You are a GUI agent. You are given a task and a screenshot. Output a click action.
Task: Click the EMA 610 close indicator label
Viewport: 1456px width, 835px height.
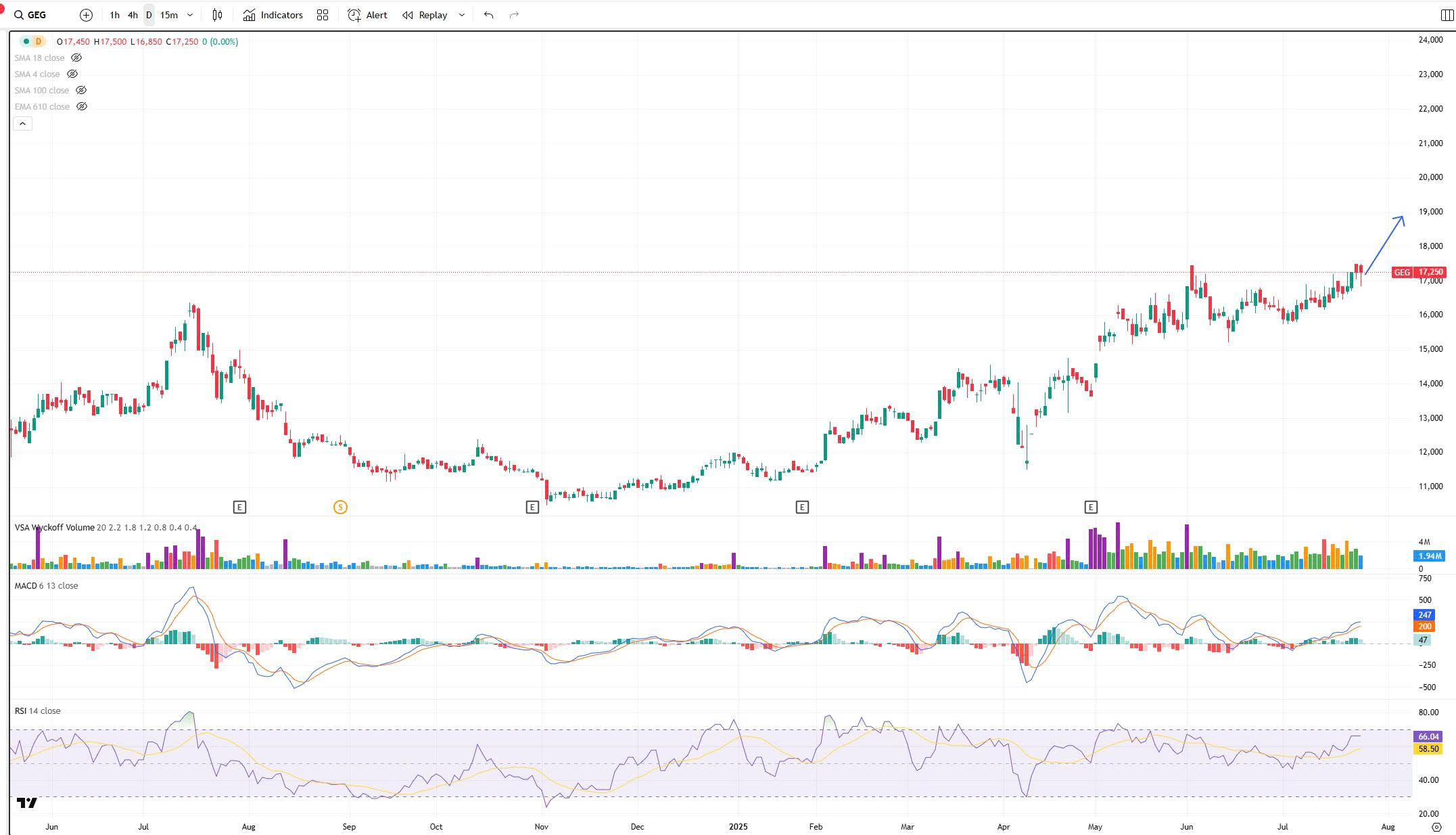tap(42, 107)
